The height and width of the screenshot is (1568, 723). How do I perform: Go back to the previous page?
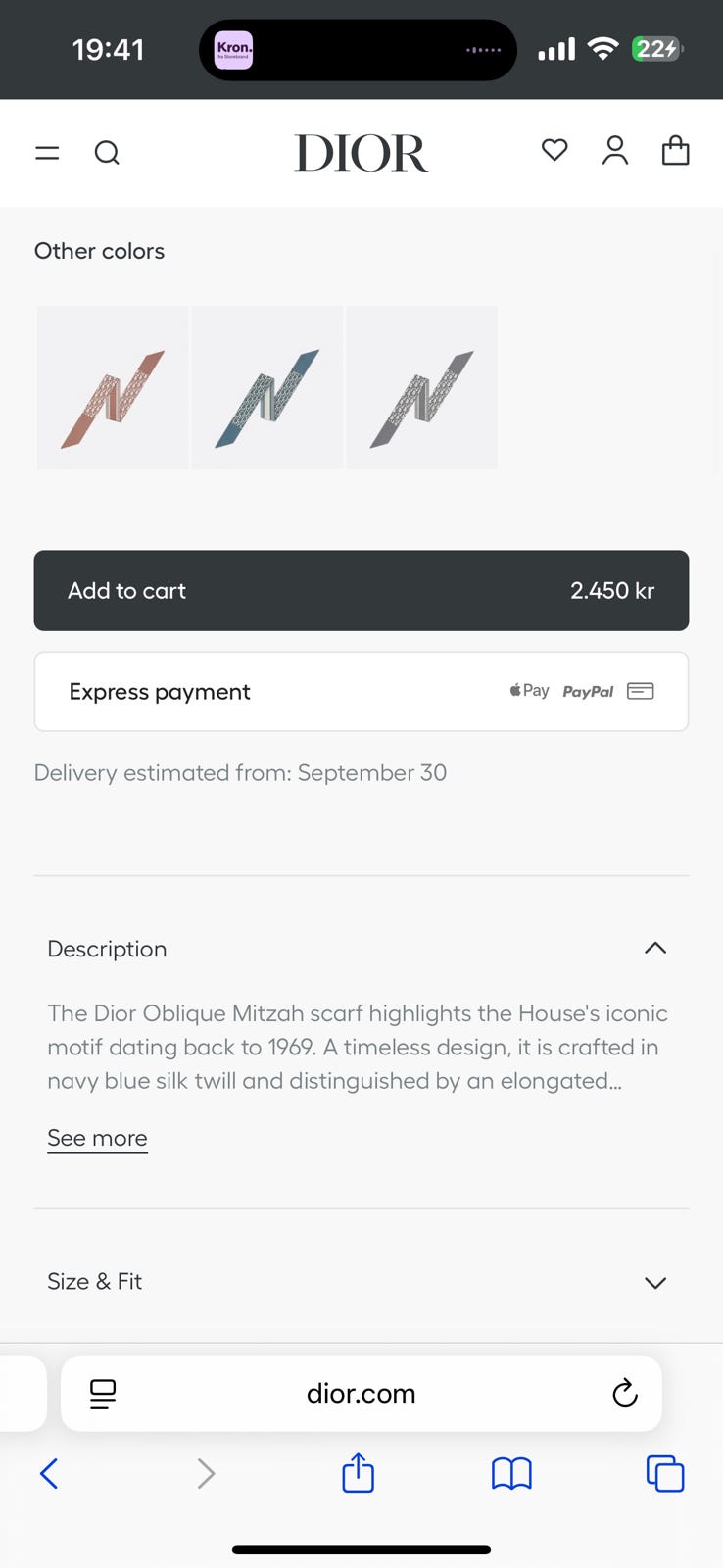click(x=49, y=1473)
